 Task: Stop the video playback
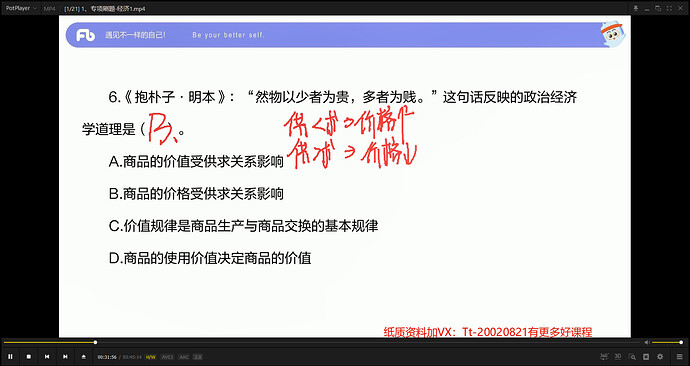coord(29,357)
